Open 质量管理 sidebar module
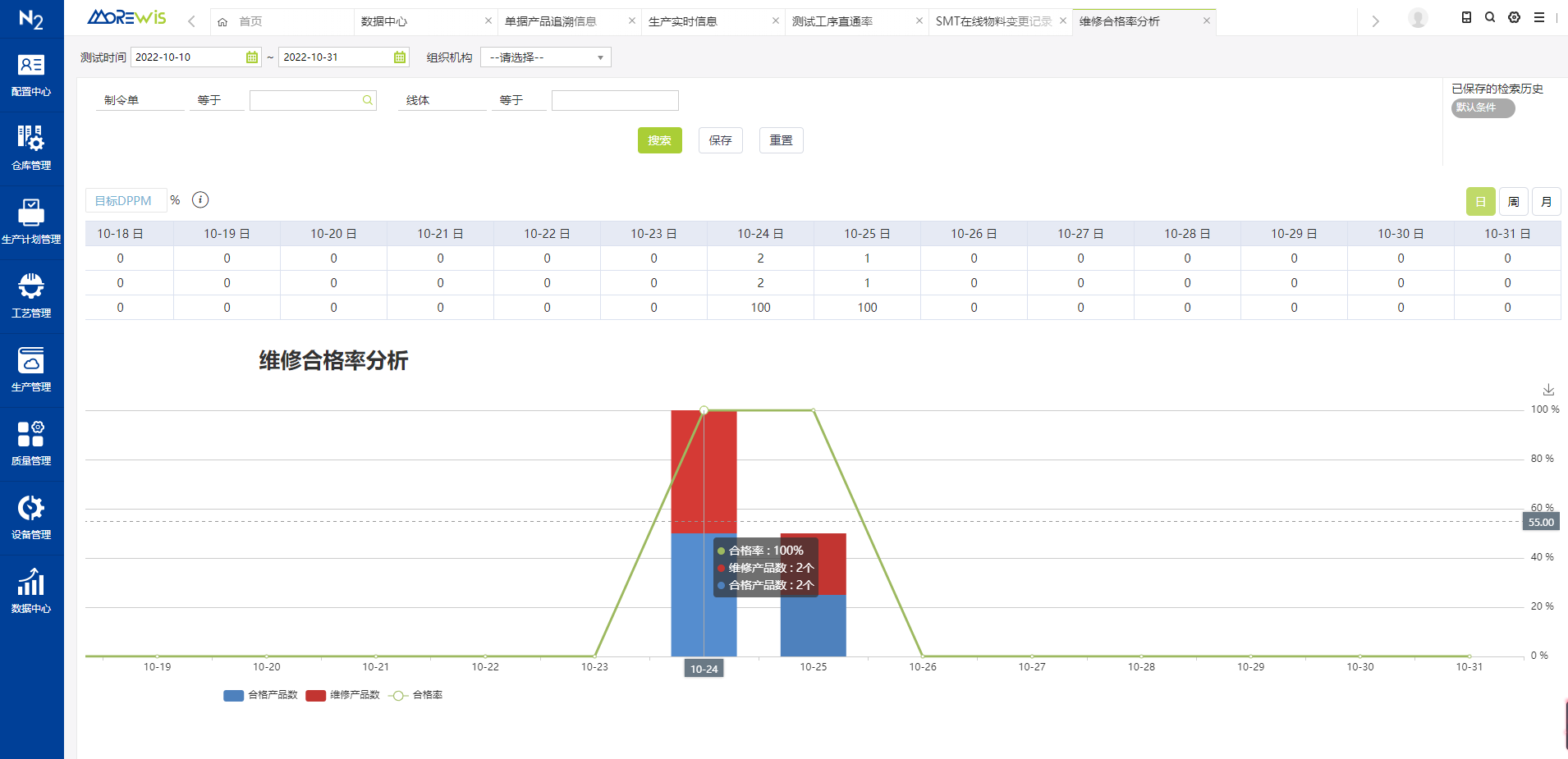1568x759 pixels. [x=31, y=444]
